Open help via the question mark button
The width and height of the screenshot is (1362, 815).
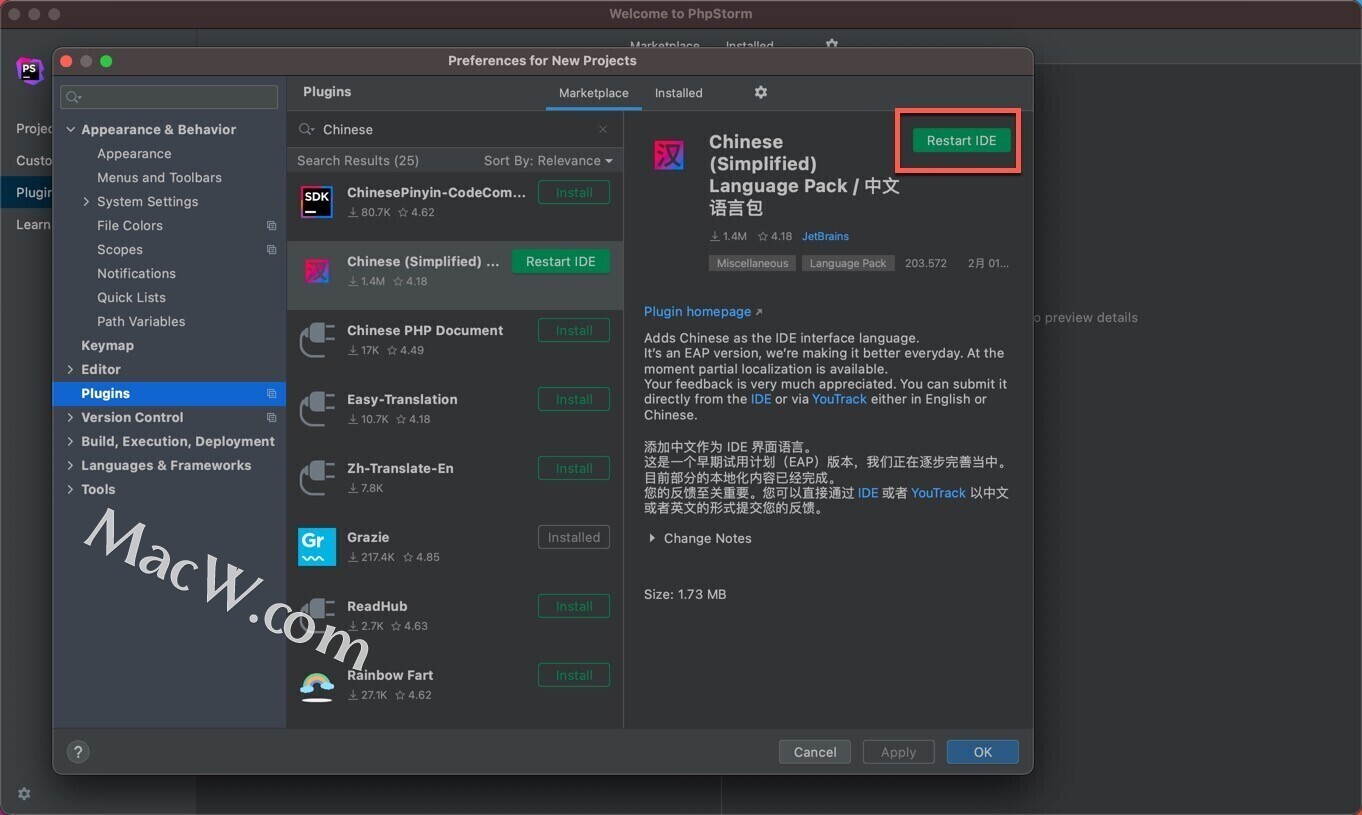tap(78, 752)
